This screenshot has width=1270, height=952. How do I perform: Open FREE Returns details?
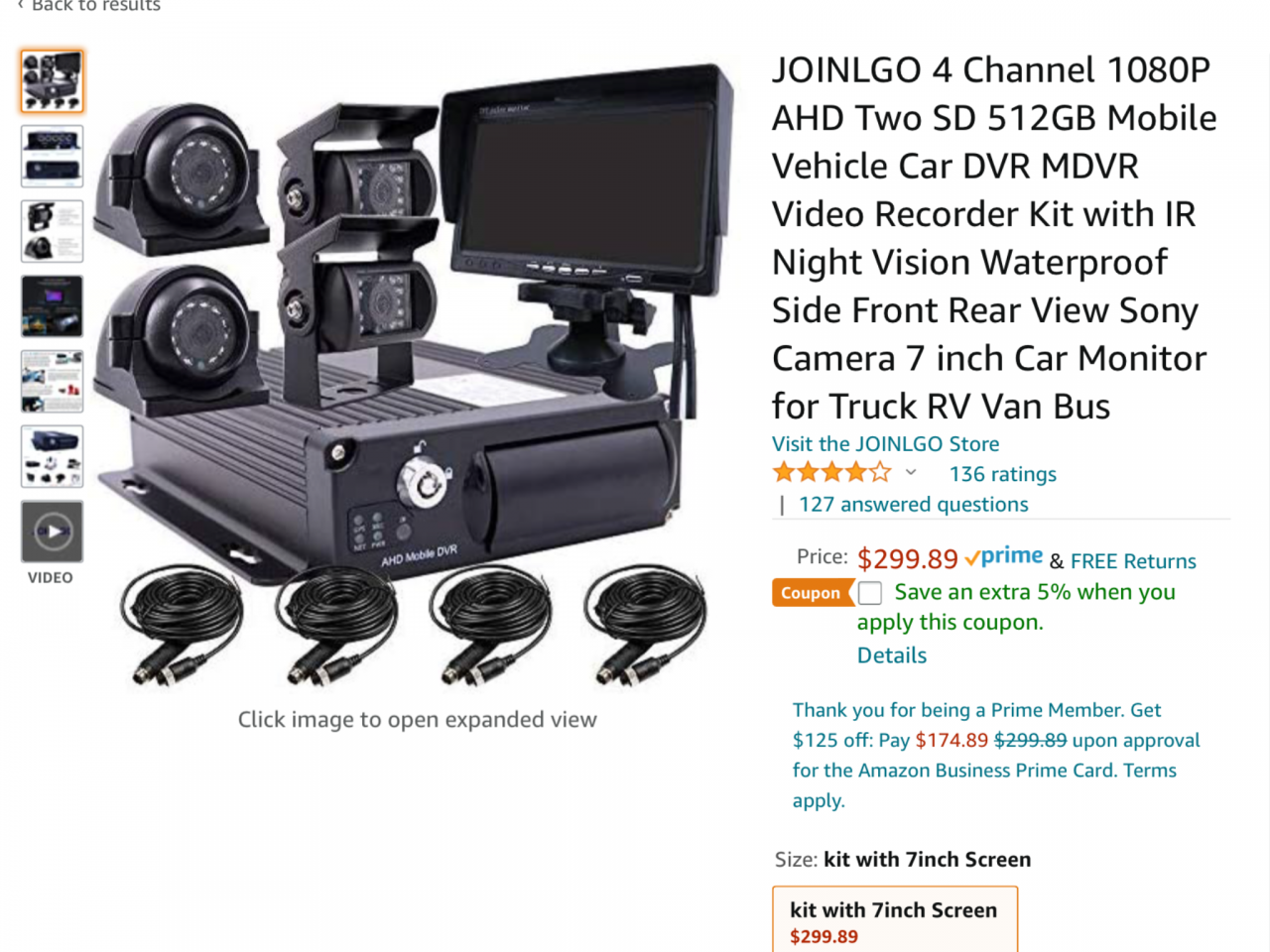pyautogui.click(x=1133, y=561)
